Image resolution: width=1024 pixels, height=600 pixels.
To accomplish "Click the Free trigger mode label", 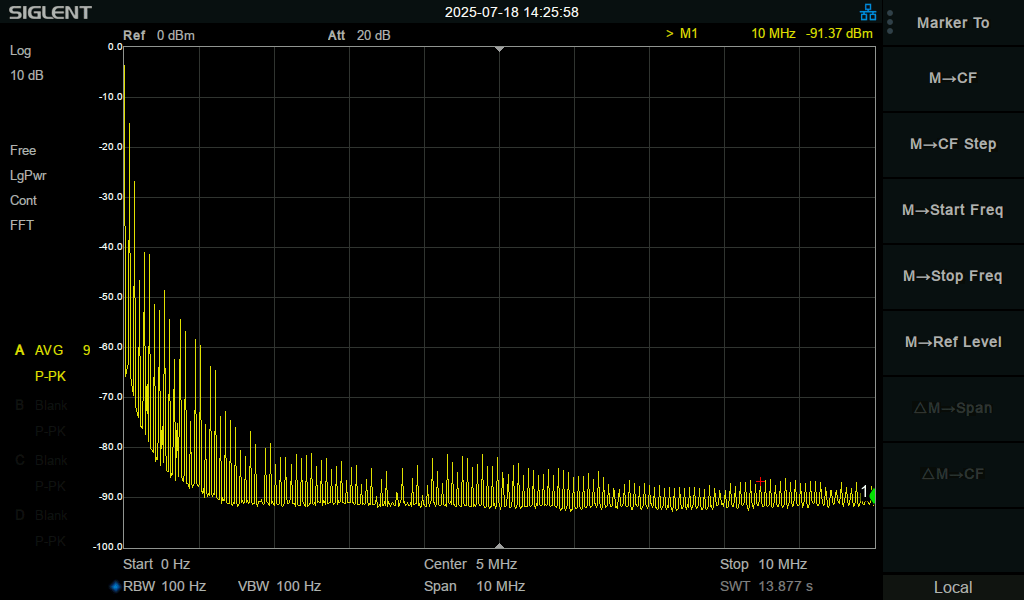I will point(23,151).
